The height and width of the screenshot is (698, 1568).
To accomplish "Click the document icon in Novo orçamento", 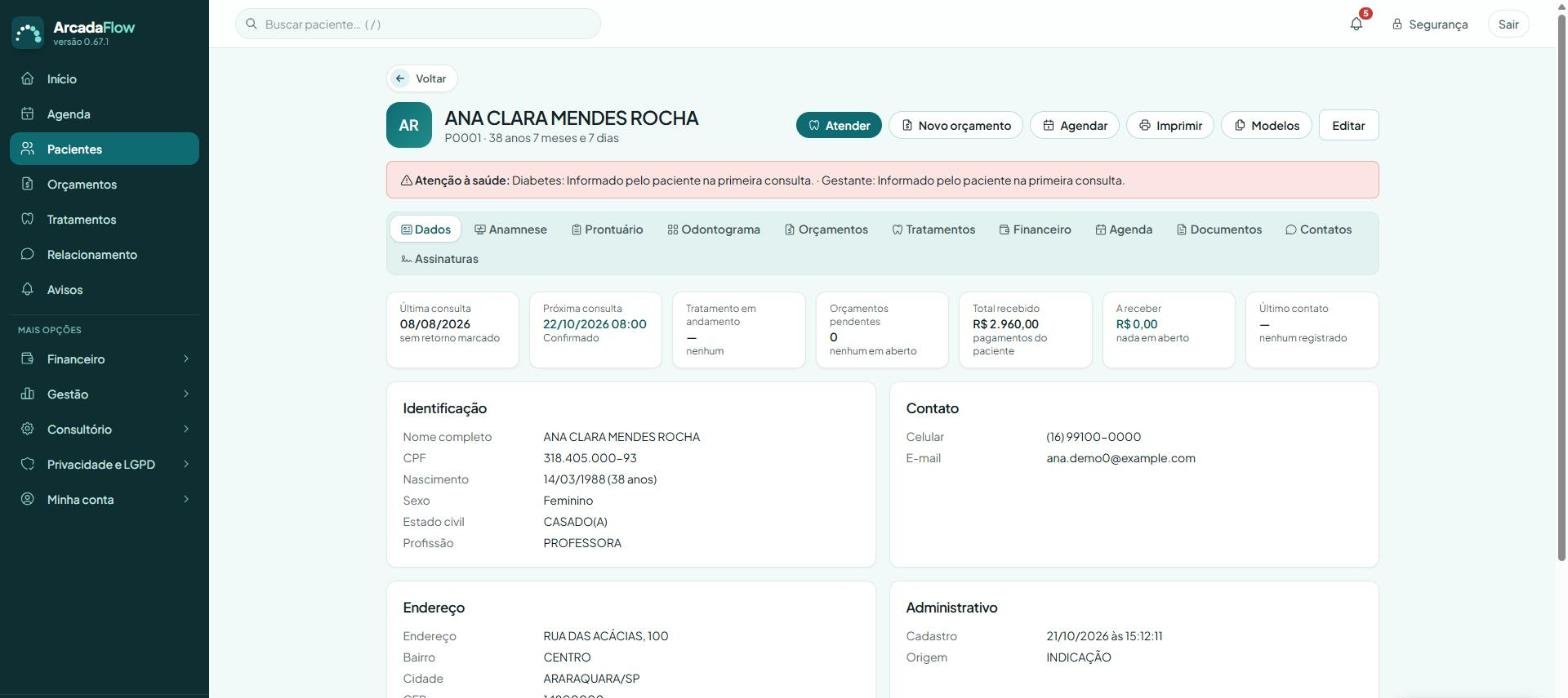I will pos(907,125).
